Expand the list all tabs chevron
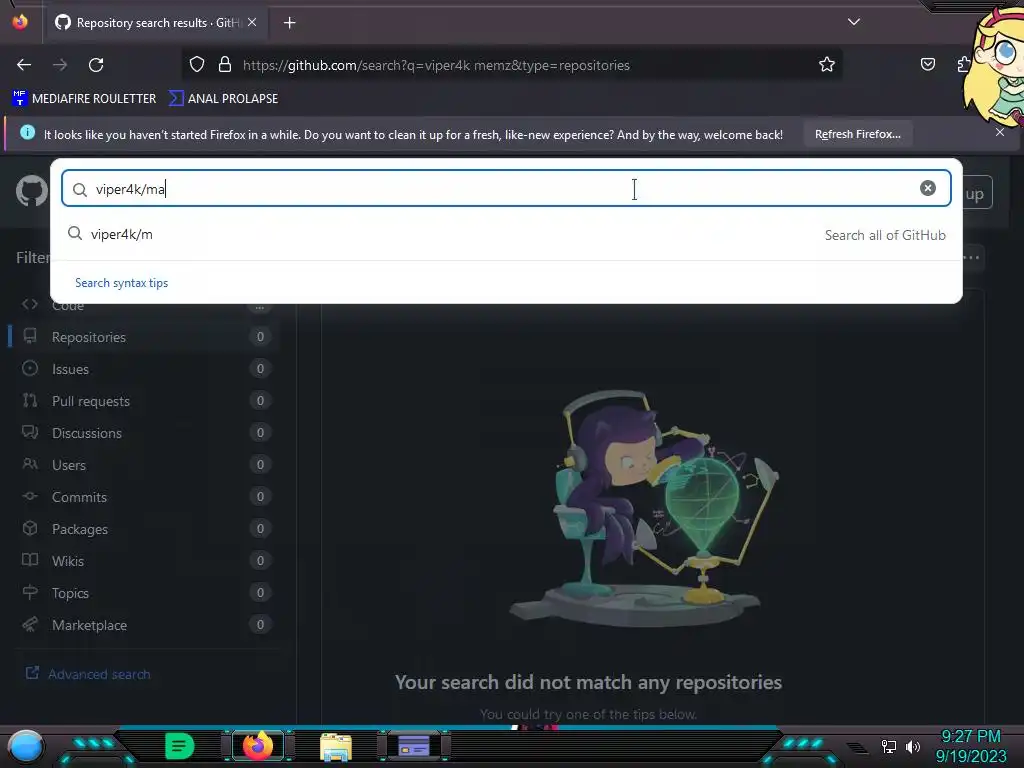1024x768 pixels. coord(854,22)
